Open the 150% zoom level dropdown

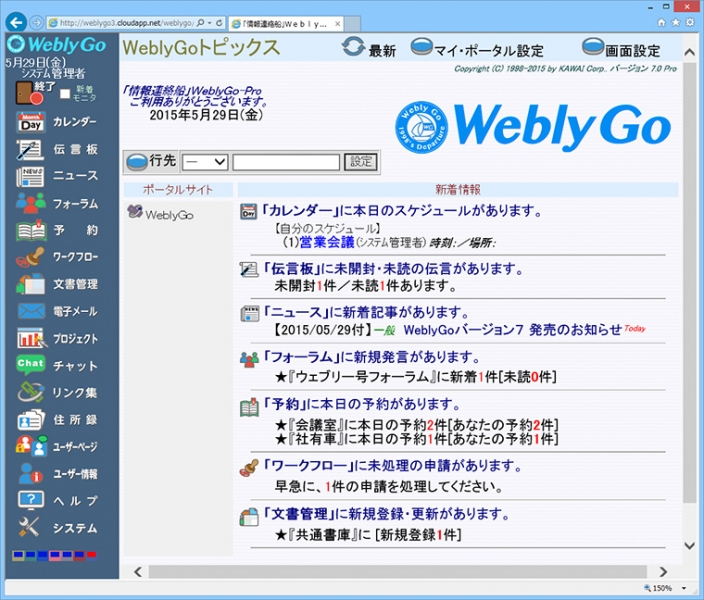click(x=684, y=588)
